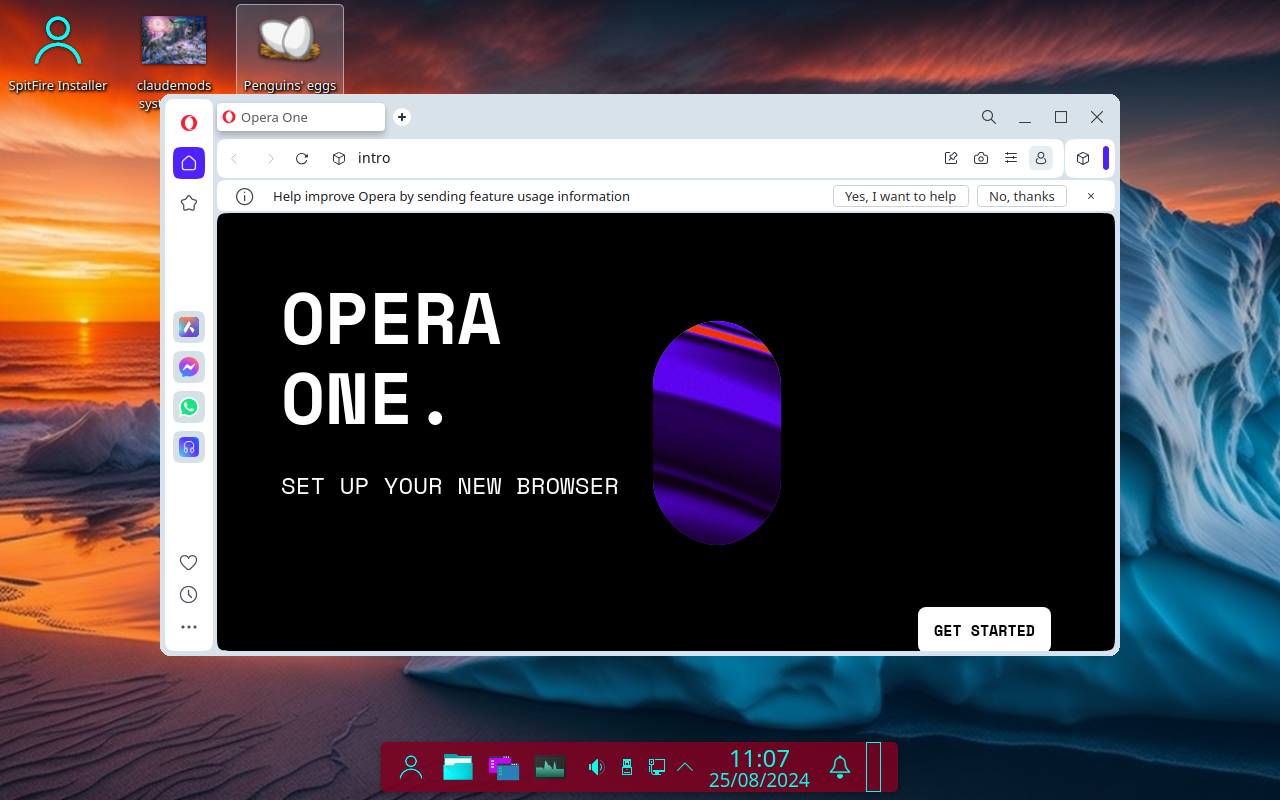Click the show desktop button at the taskbar end
This screenshot has width=1280, height=800.
(873, 767)
